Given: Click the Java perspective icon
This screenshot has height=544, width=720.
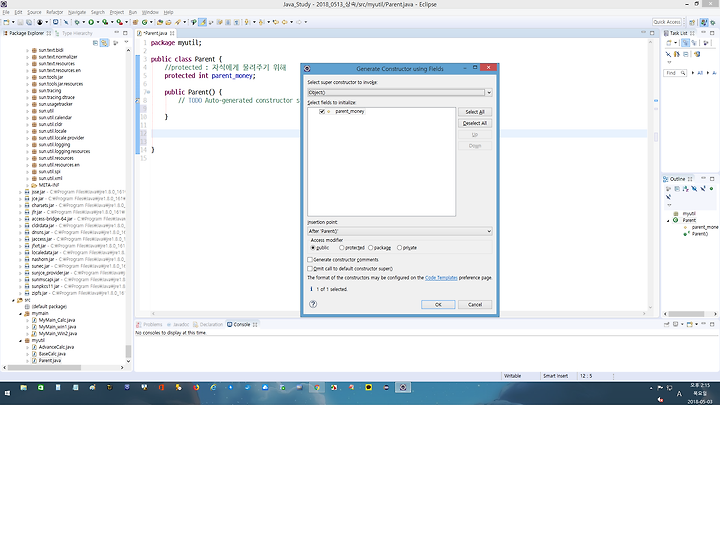Looking at the screenshot, I should point(704,22).
